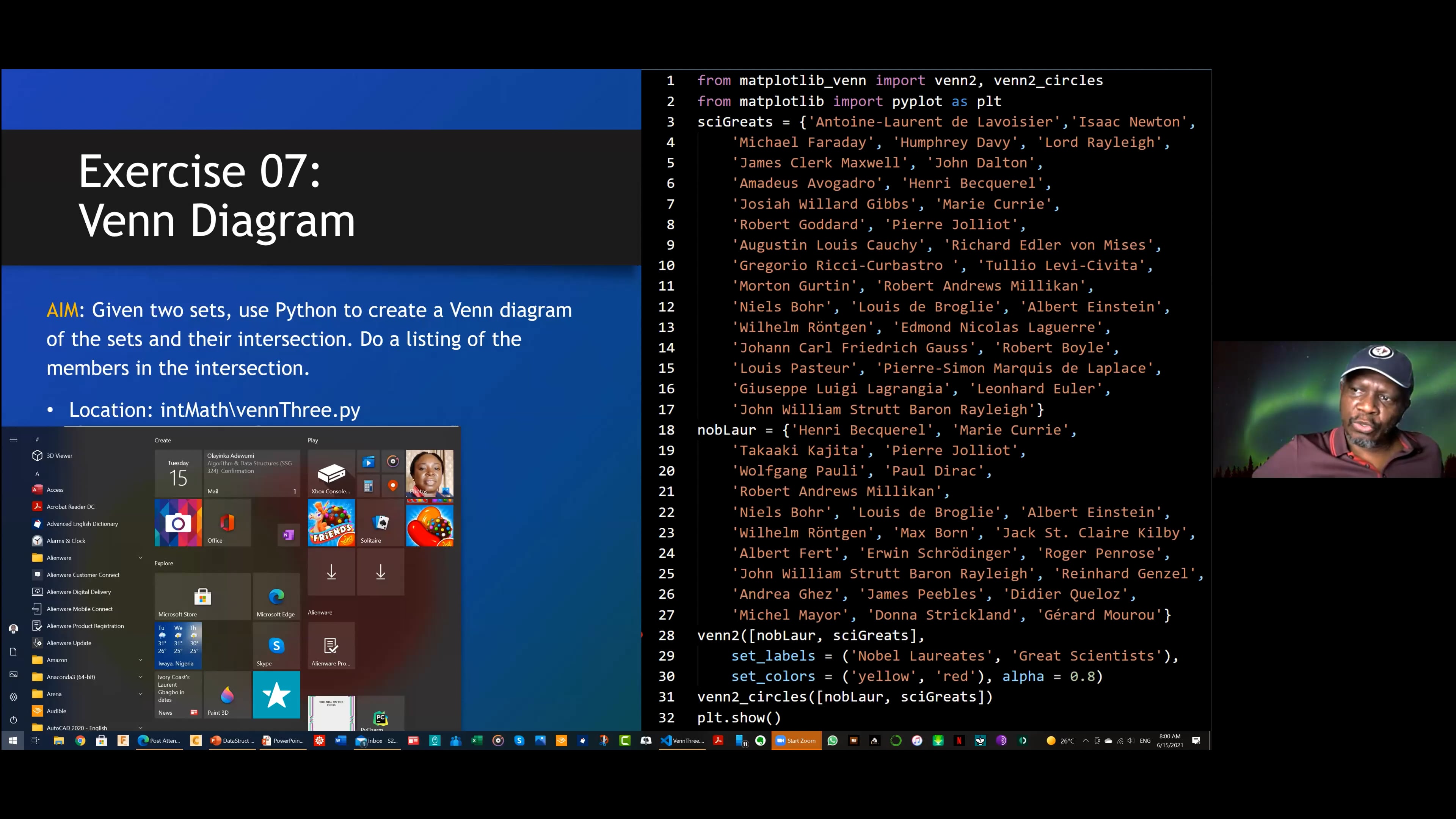The height and width of the screenshot is (819, 1456).
Task: Open the Mail live tile showing one notification
Action: coord(253,473)
